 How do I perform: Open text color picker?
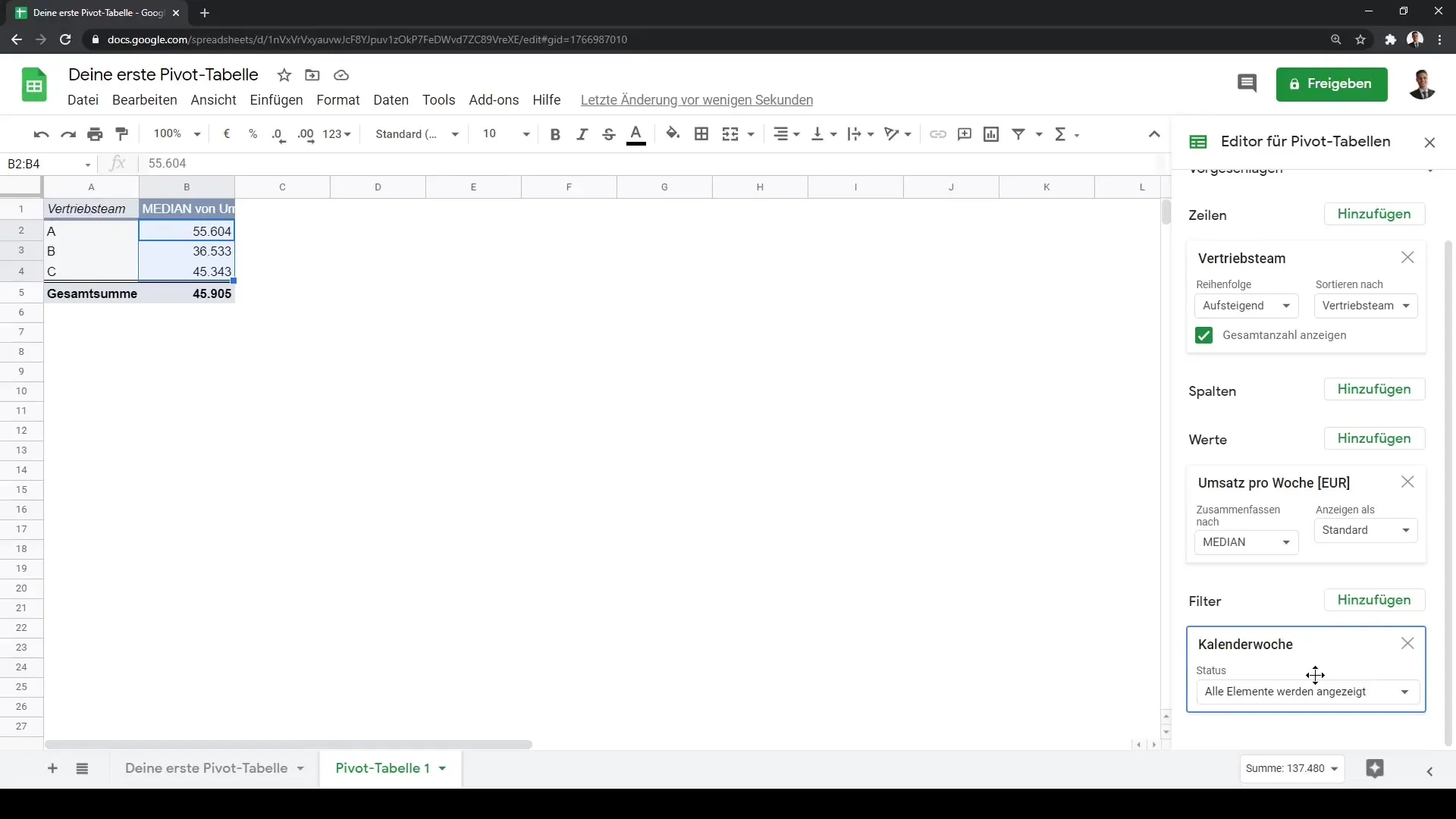636,134
